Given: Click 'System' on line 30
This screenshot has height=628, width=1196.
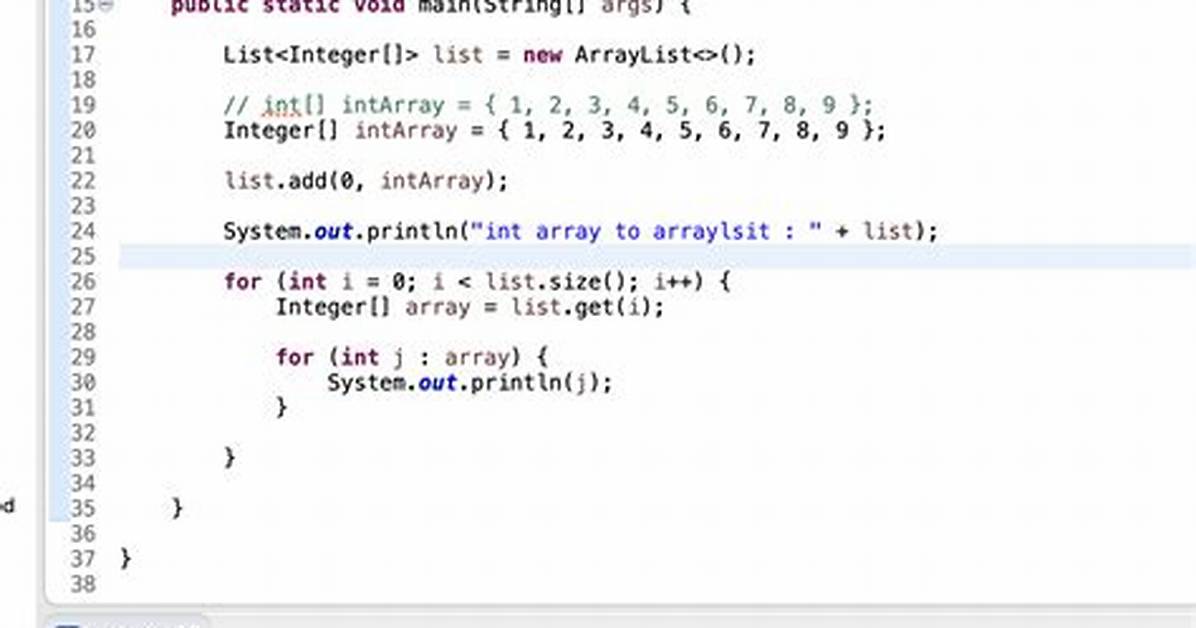Looking at the screenshot, I should coord(366,382).
